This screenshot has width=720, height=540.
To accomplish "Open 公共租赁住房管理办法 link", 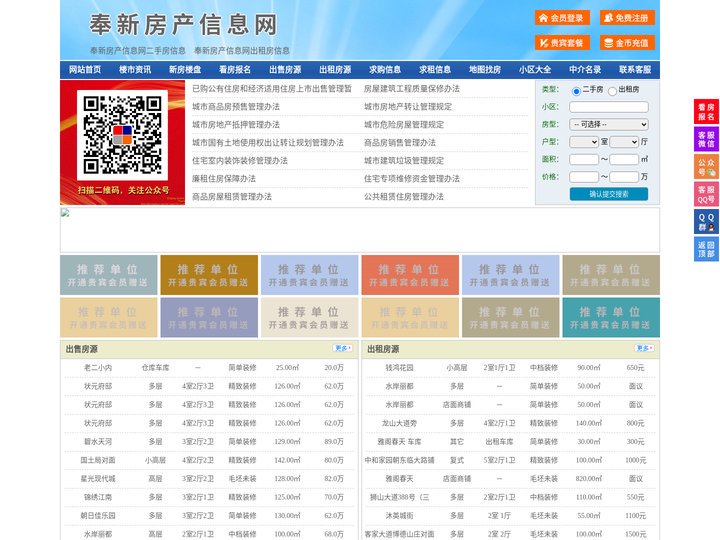I will point(404,196).
